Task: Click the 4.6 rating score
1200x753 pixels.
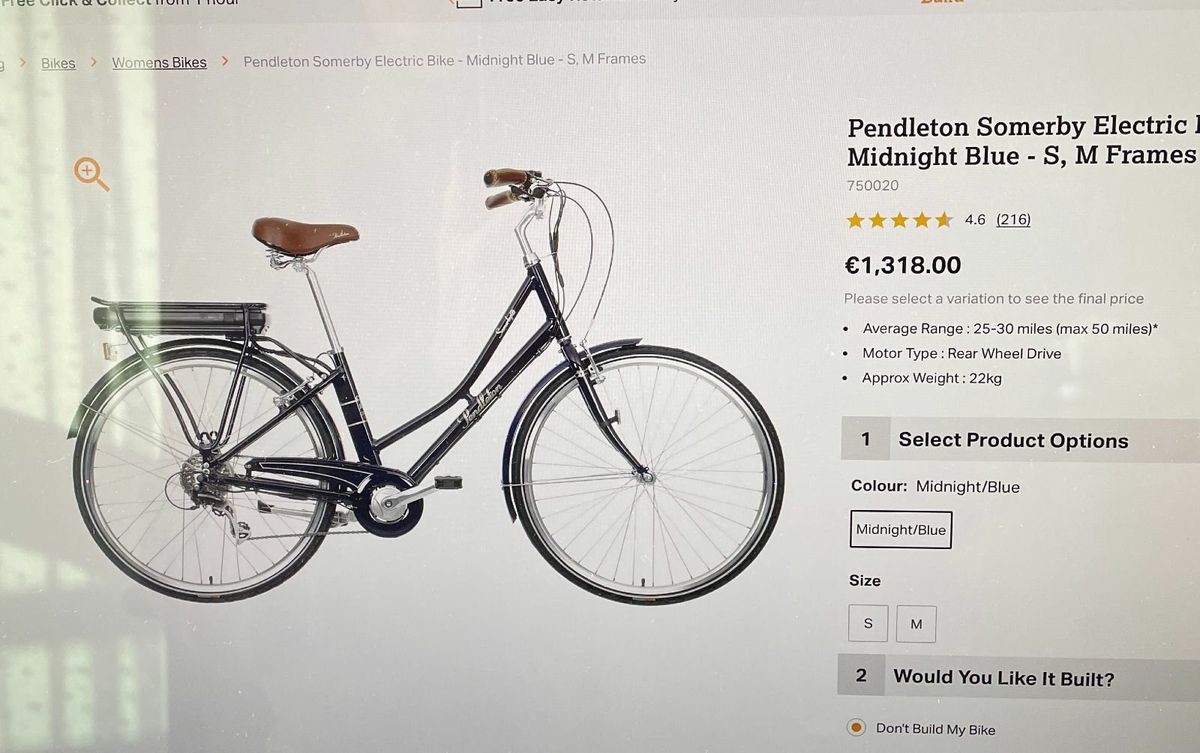Action: click(975, 219)
